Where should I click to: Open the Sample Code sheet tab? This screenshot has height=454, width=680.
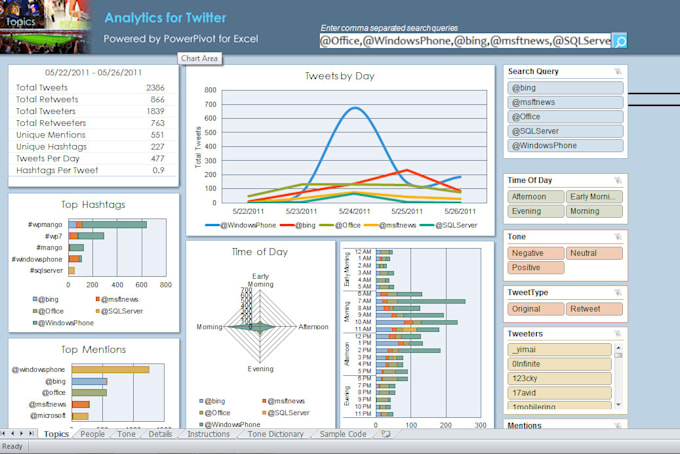343,434
